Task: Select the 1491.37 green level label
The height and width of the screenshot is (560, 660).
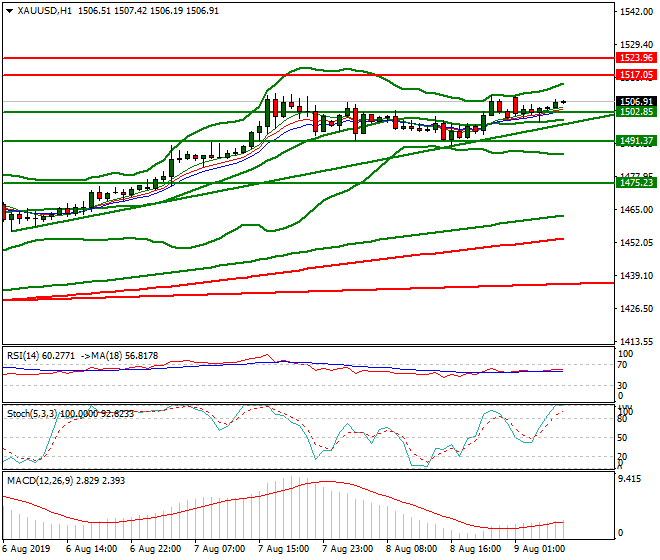Action: coord(636,141)
